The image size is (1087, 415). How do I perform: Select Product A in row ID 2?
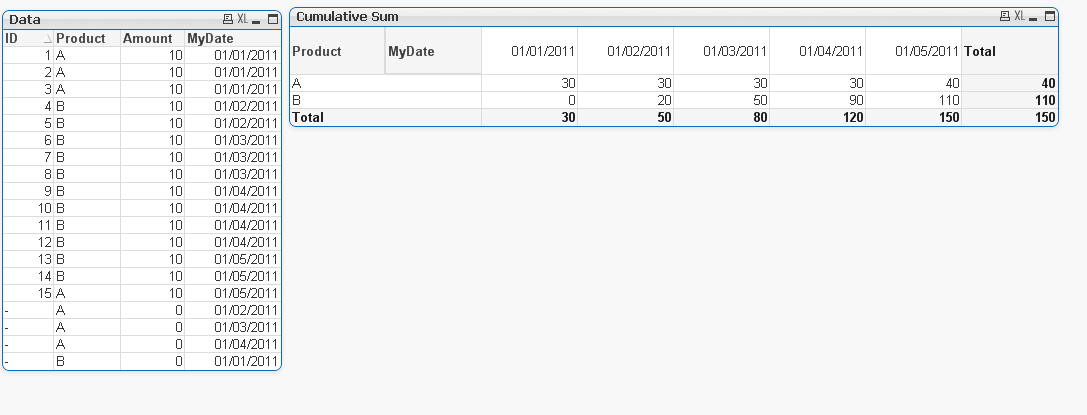(87, 72)
